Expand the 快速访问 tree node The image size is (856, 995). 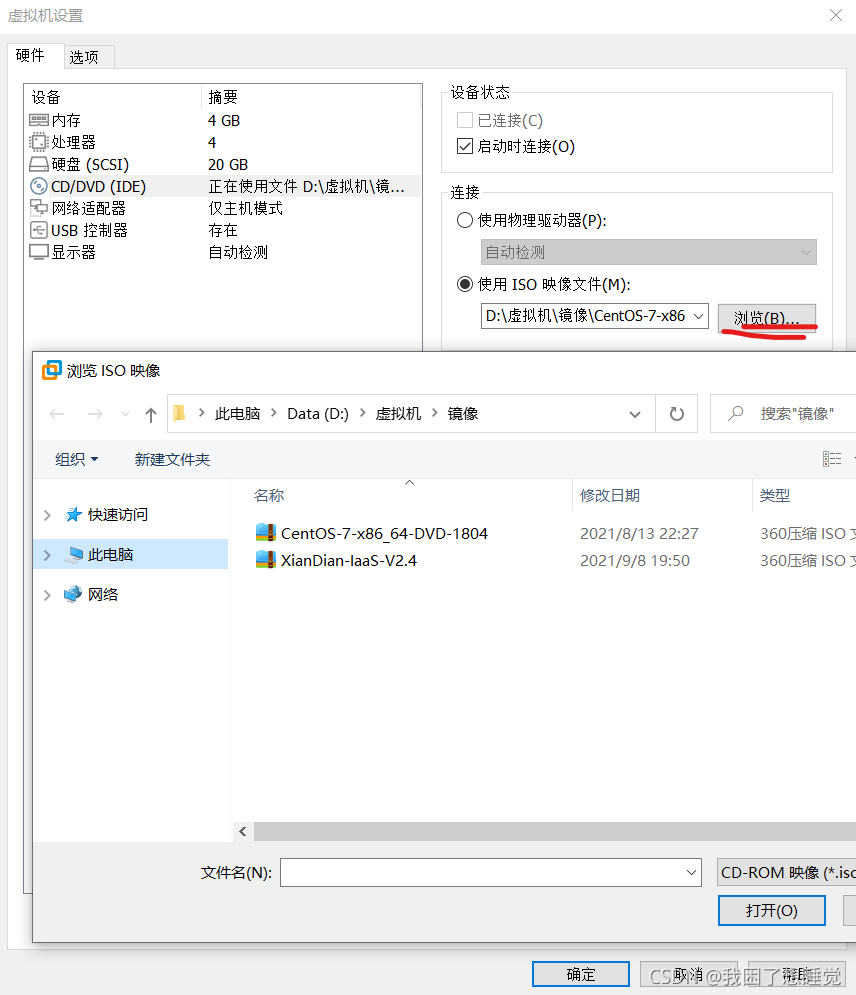click(47, 515)
